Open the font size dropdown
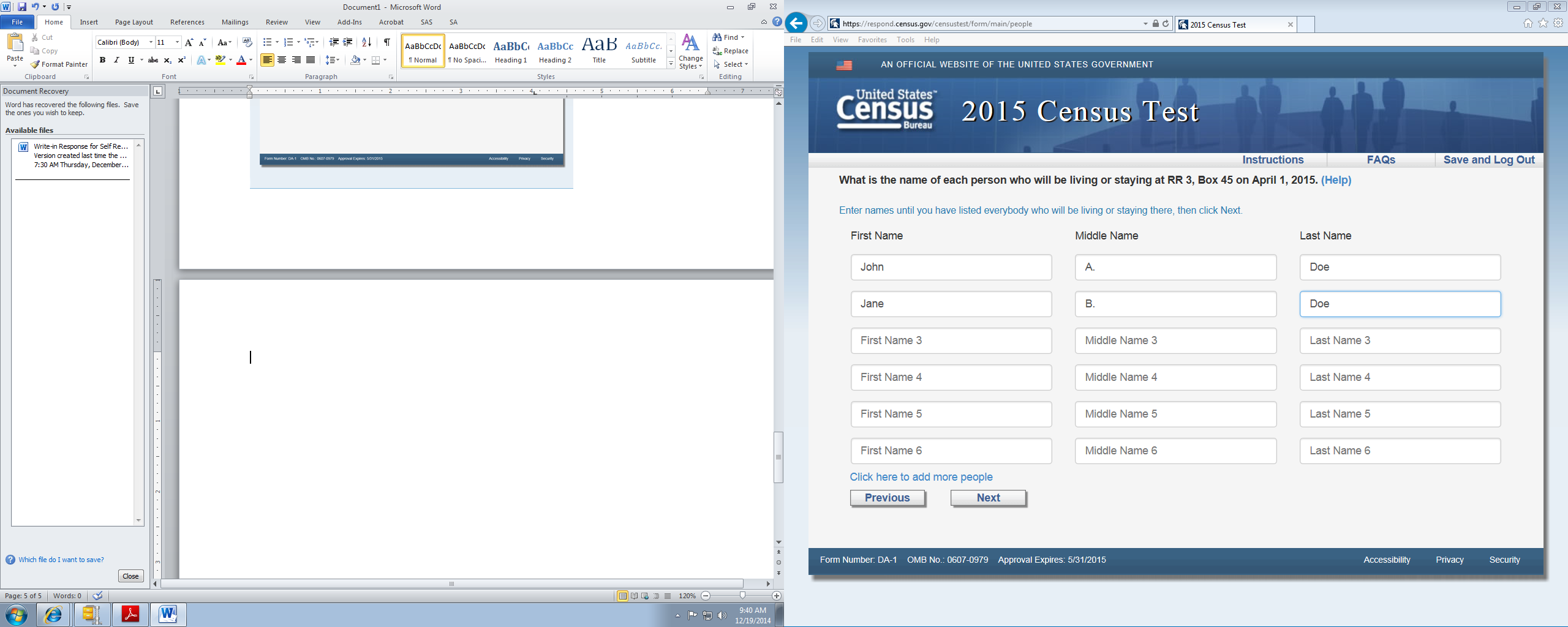This screenshot has width=1568, height=627. tap(178, 42)
